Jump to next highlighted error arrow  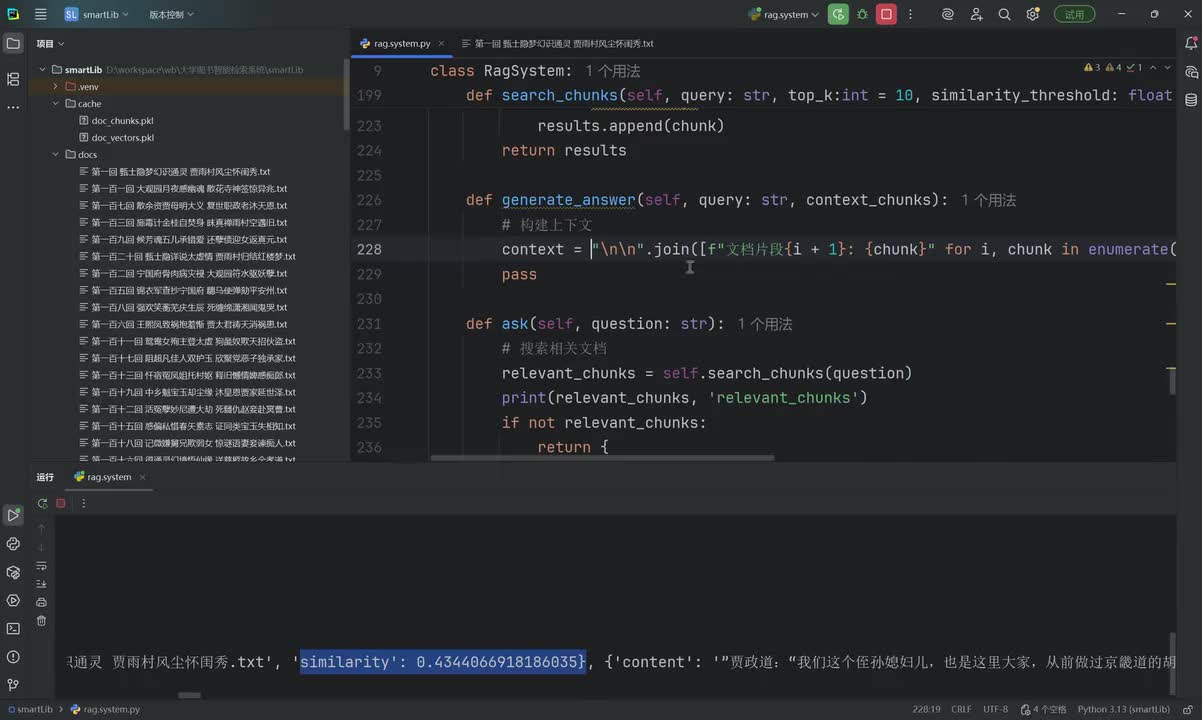click(x=1167, y=68)
